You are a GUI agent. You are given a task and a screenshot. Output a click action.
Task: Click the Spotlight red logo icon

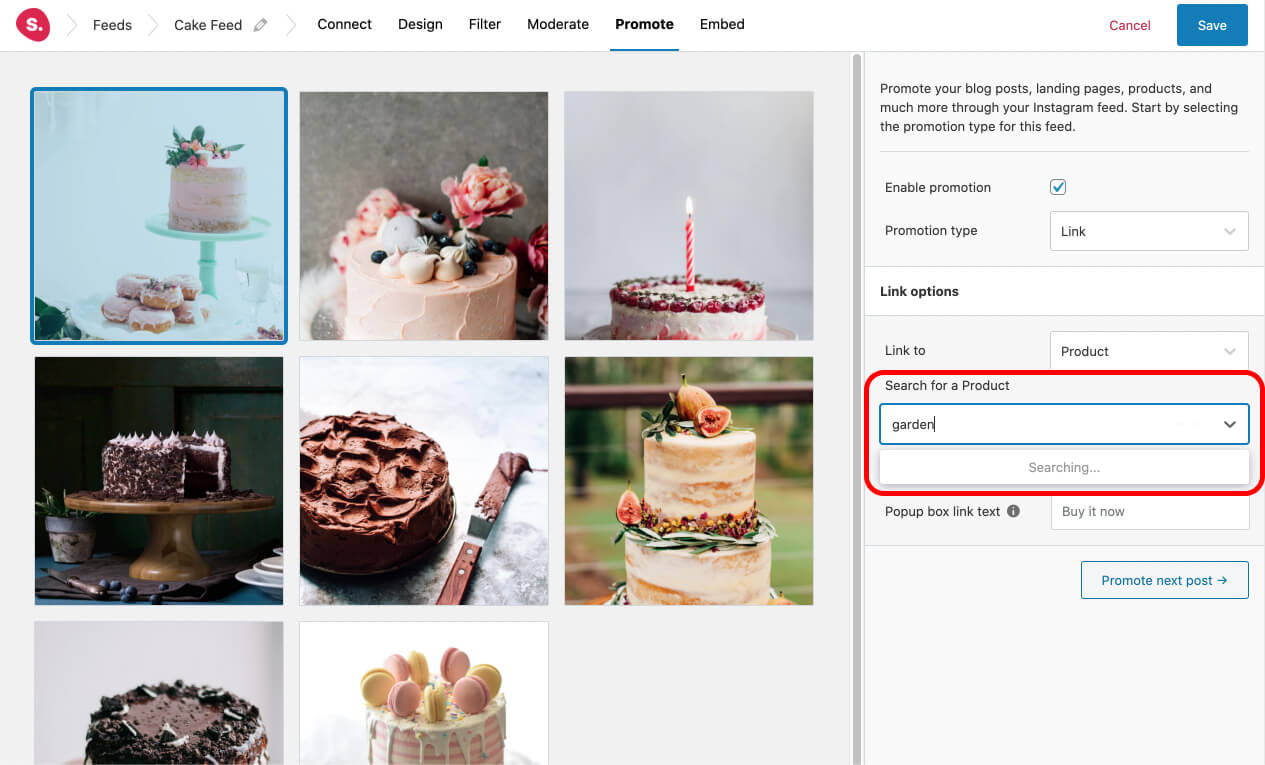[x=33, y=25]
